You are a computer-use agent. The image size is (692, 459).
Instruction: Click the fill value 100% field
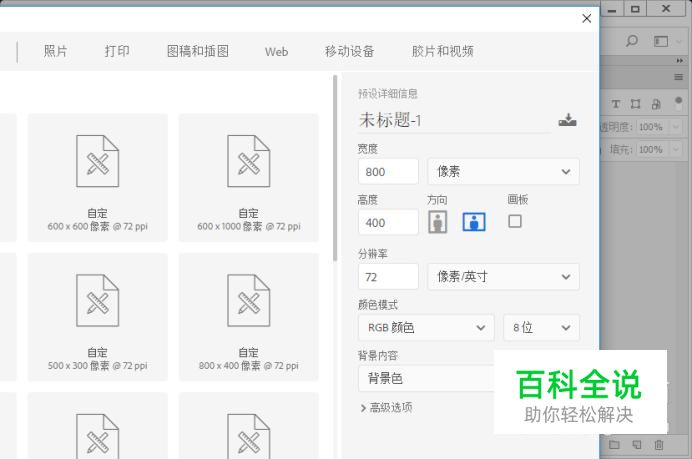tap(654, 150)
